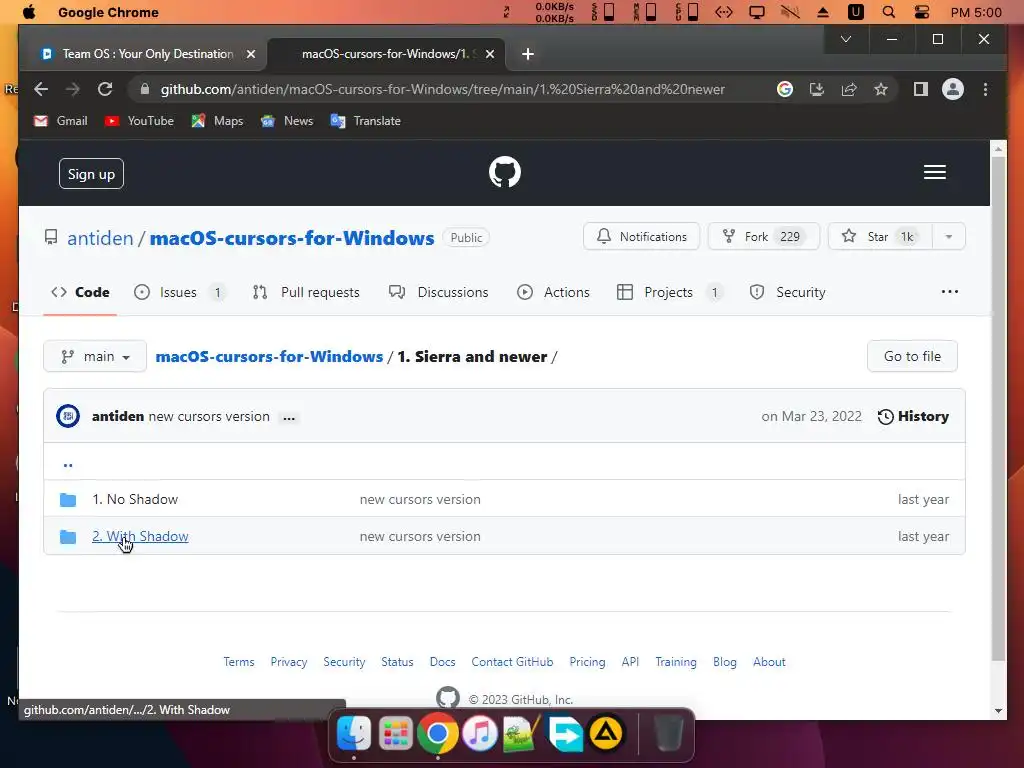This screenshot has width=1024, height=768.
Task: Open the Chrome three-dot menu
Action: coord(985,89)
